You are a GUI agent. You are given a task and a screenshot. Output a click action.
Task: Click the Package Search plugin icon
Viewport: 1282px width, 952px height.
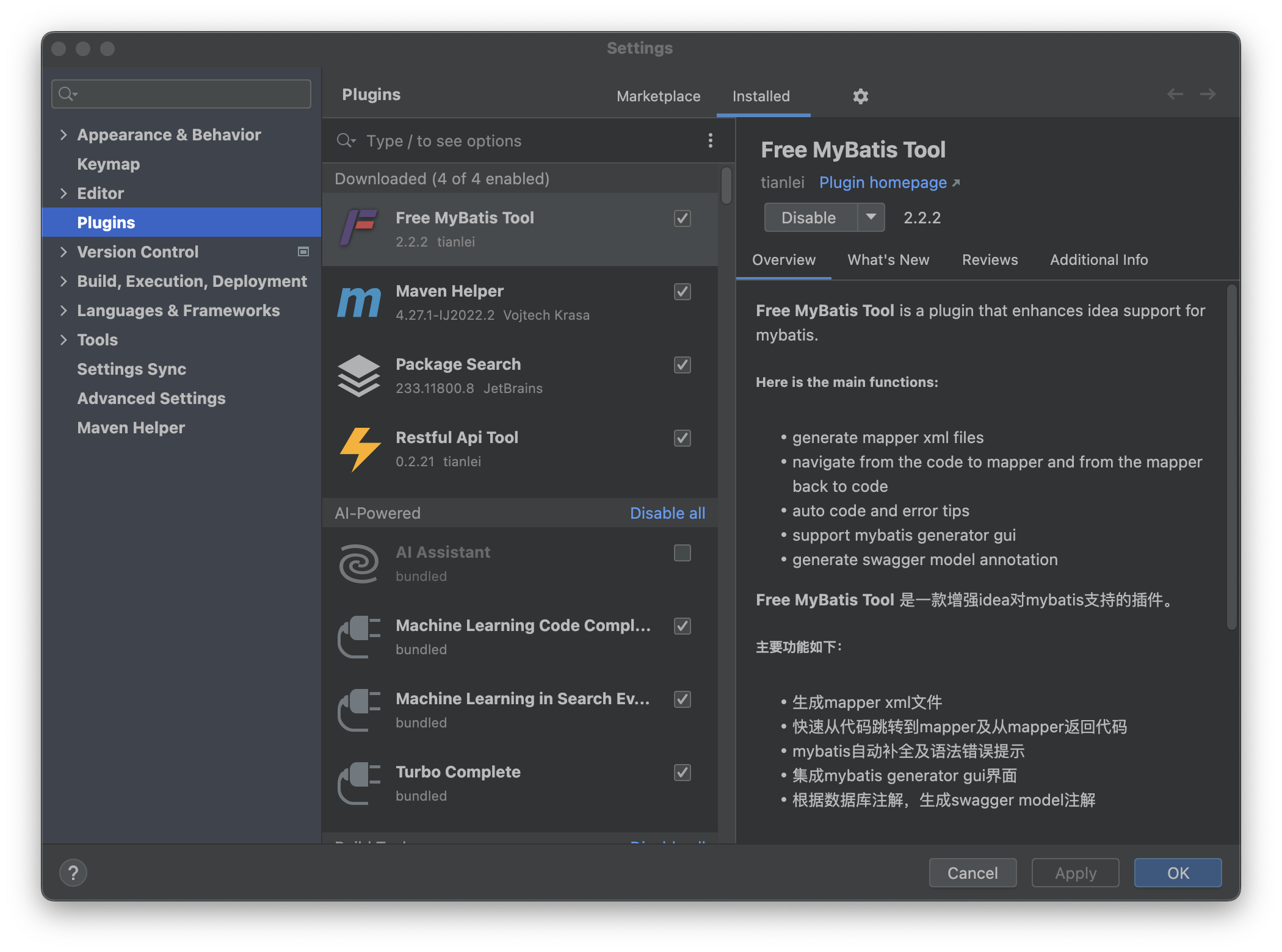[359, 376]
